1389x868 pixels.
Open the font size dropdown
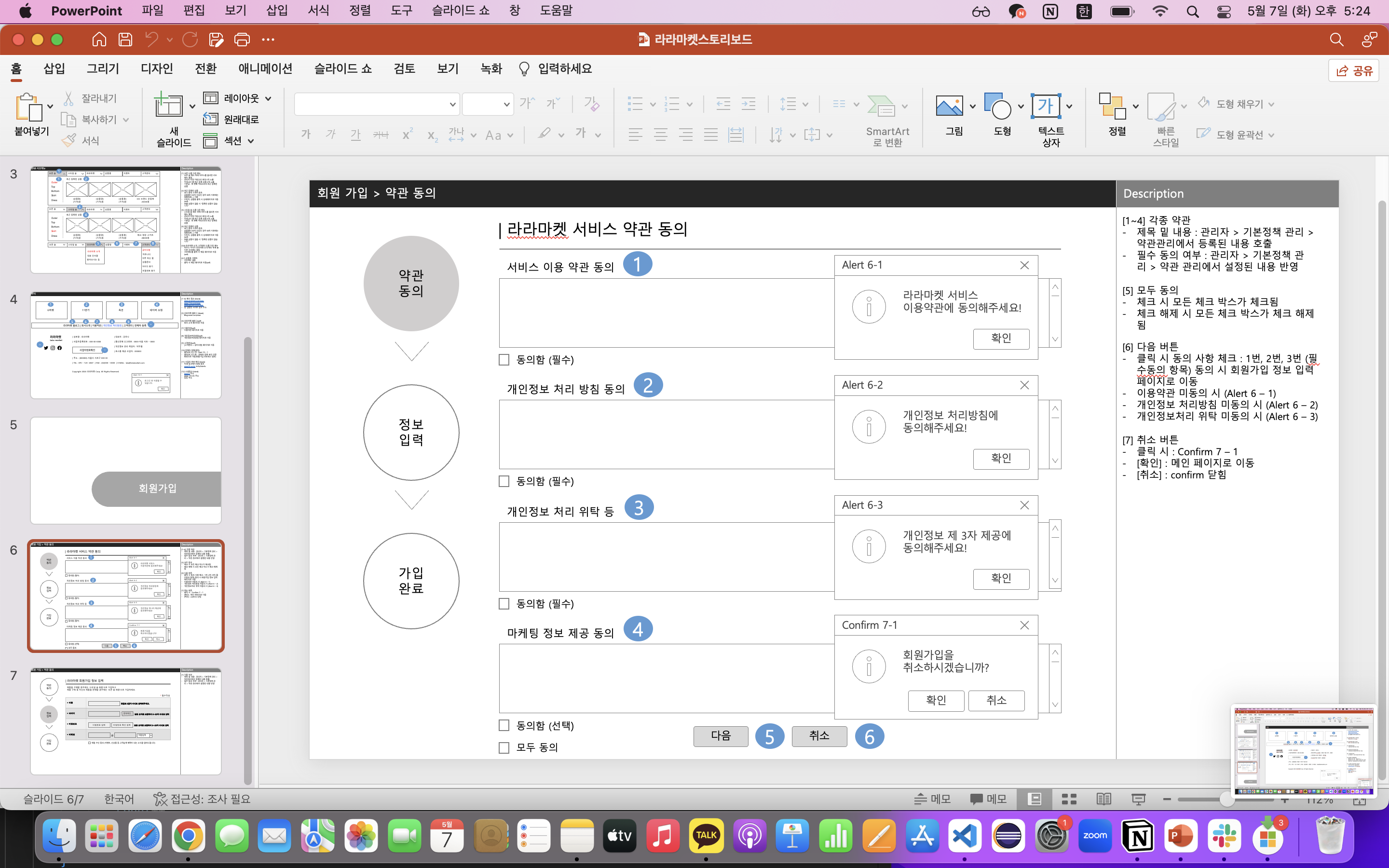[x=506, y=105]
